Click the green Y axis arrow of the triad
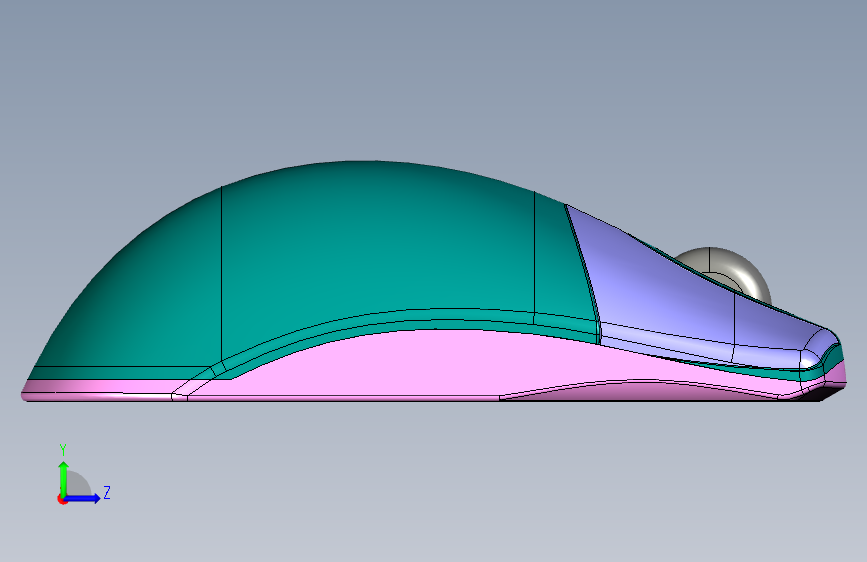 64,477
